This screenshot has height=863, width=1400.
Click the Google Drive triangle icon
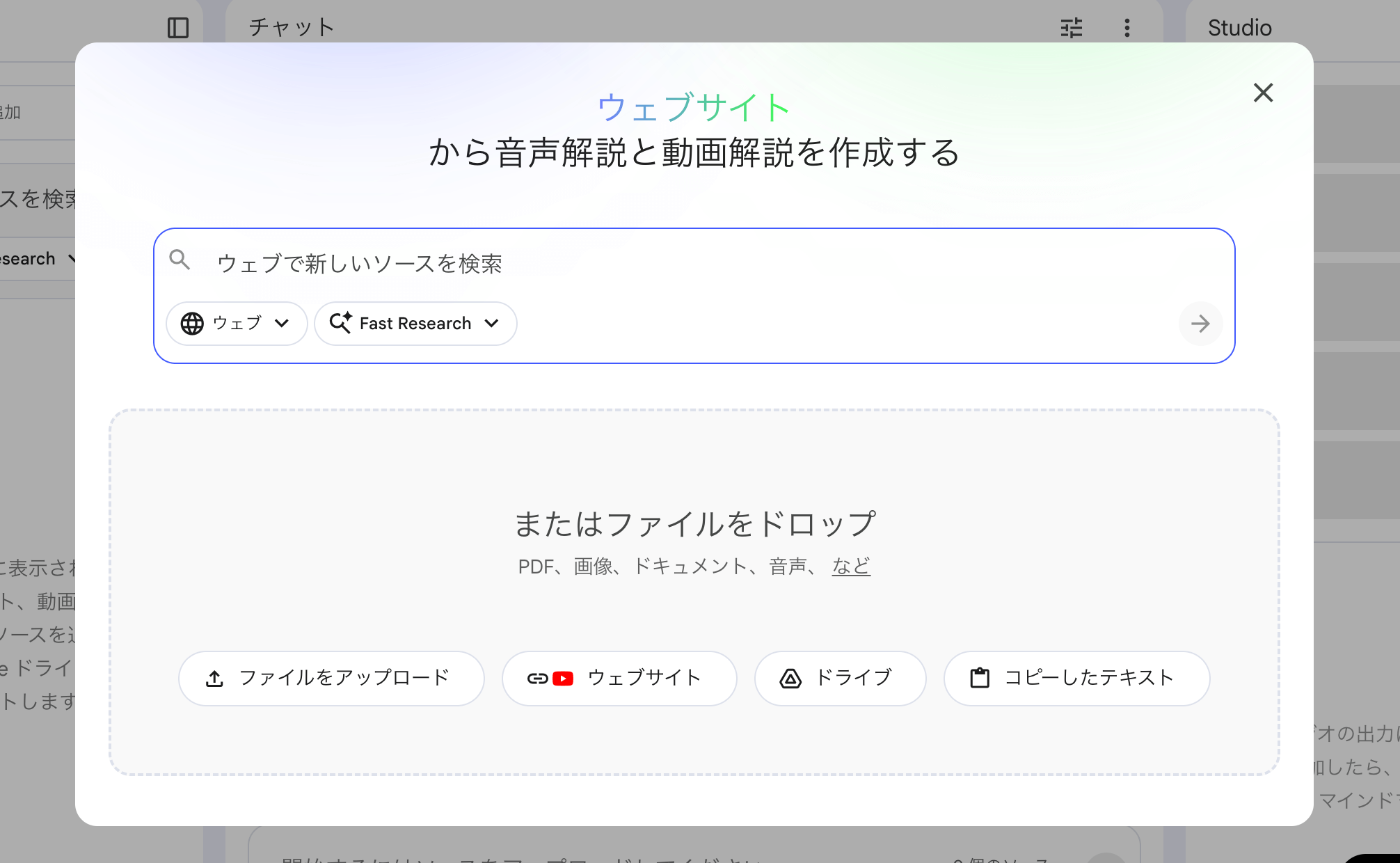[x=790, y=679]
